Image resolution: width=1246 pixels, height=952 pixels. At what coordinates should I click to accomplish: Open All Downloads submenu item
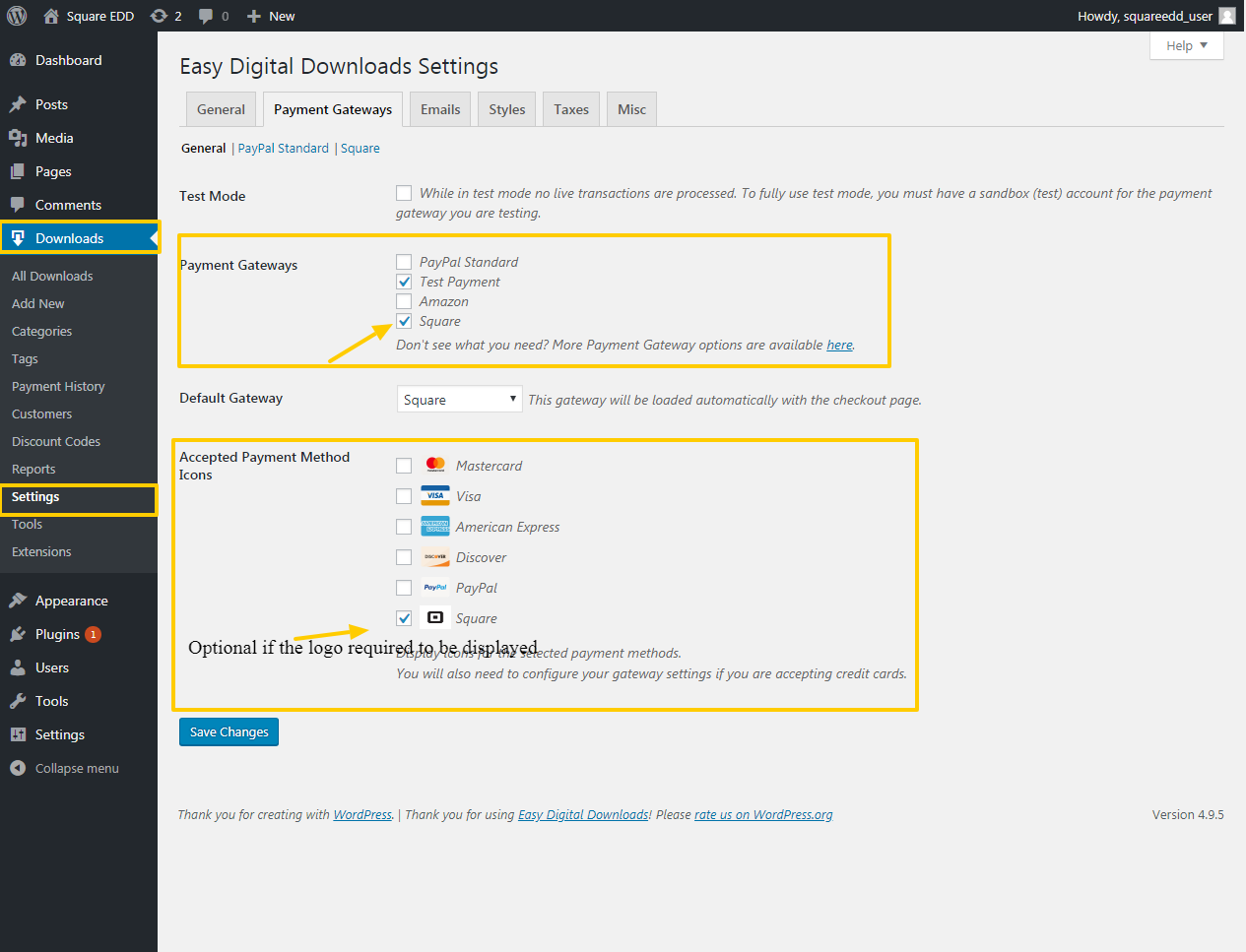pyautogui.click(x=52, y=276)
